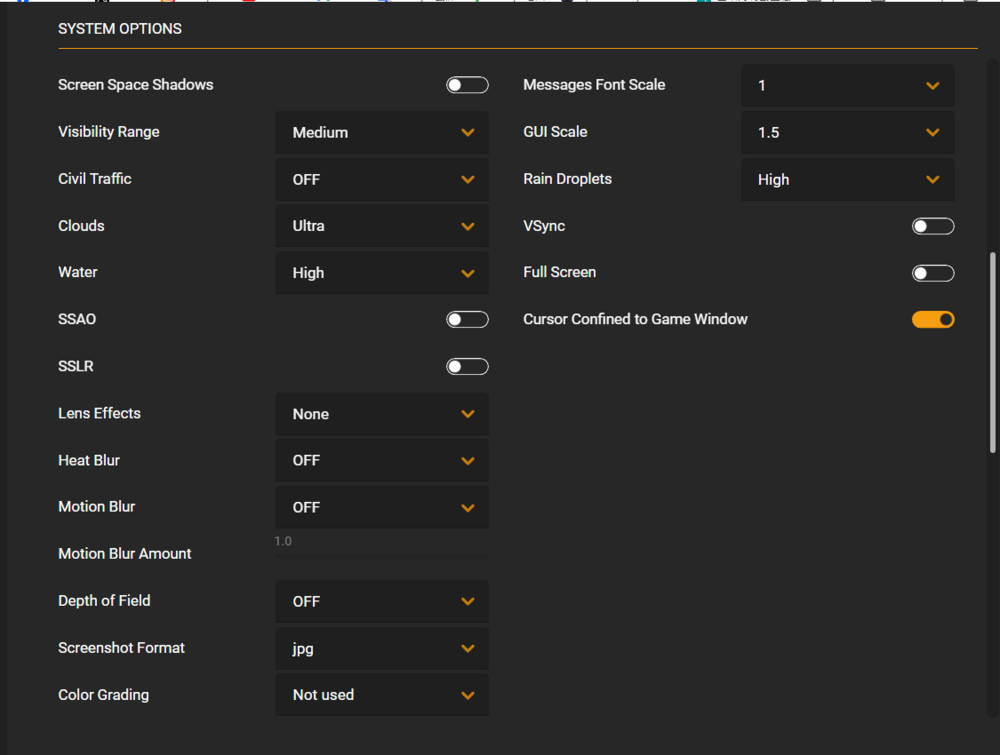This screenshot has width=1000, height=755.
Task: Turn on the SSAO switch
Action: point(467,320)
